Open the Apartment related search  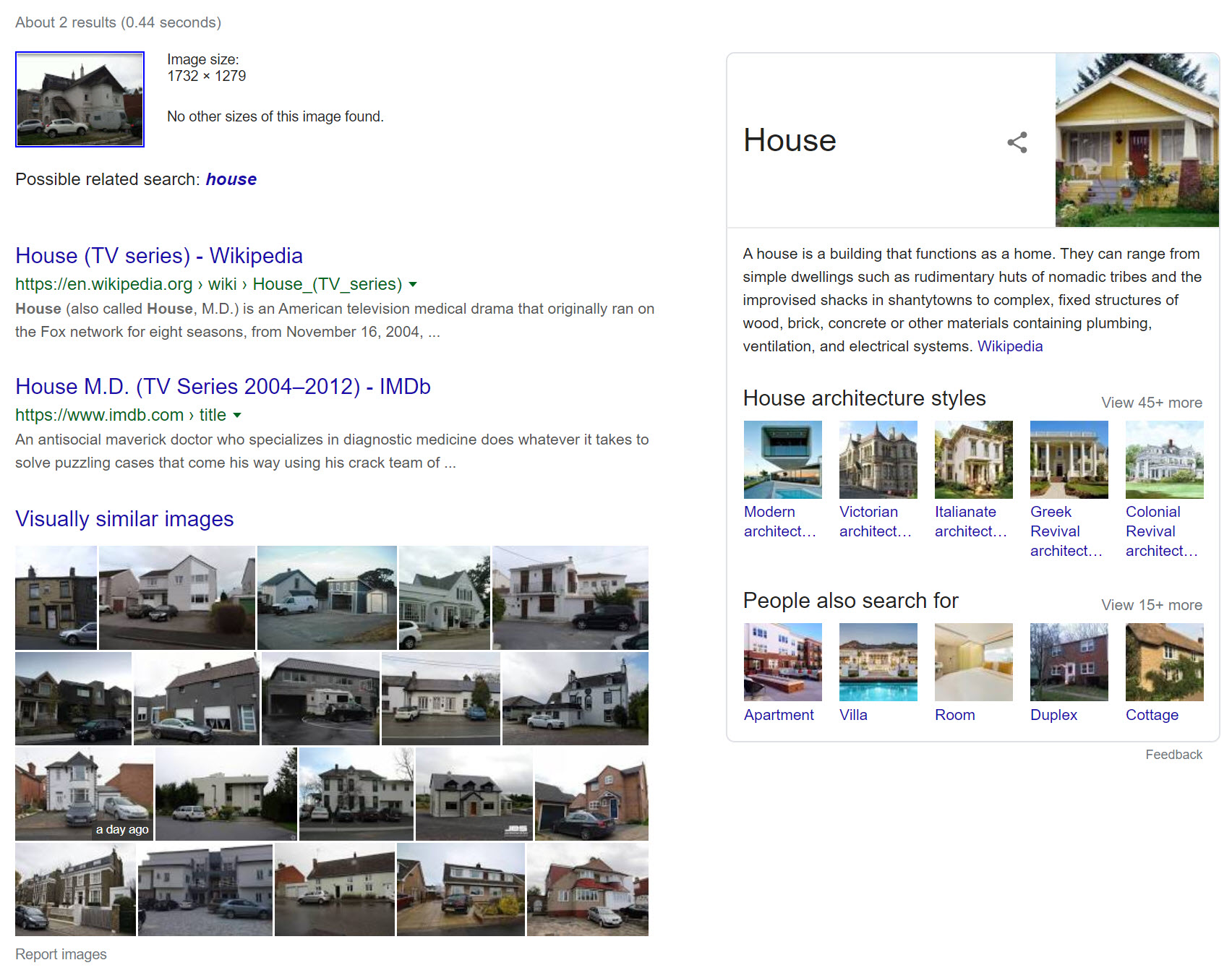click(779, 715)
